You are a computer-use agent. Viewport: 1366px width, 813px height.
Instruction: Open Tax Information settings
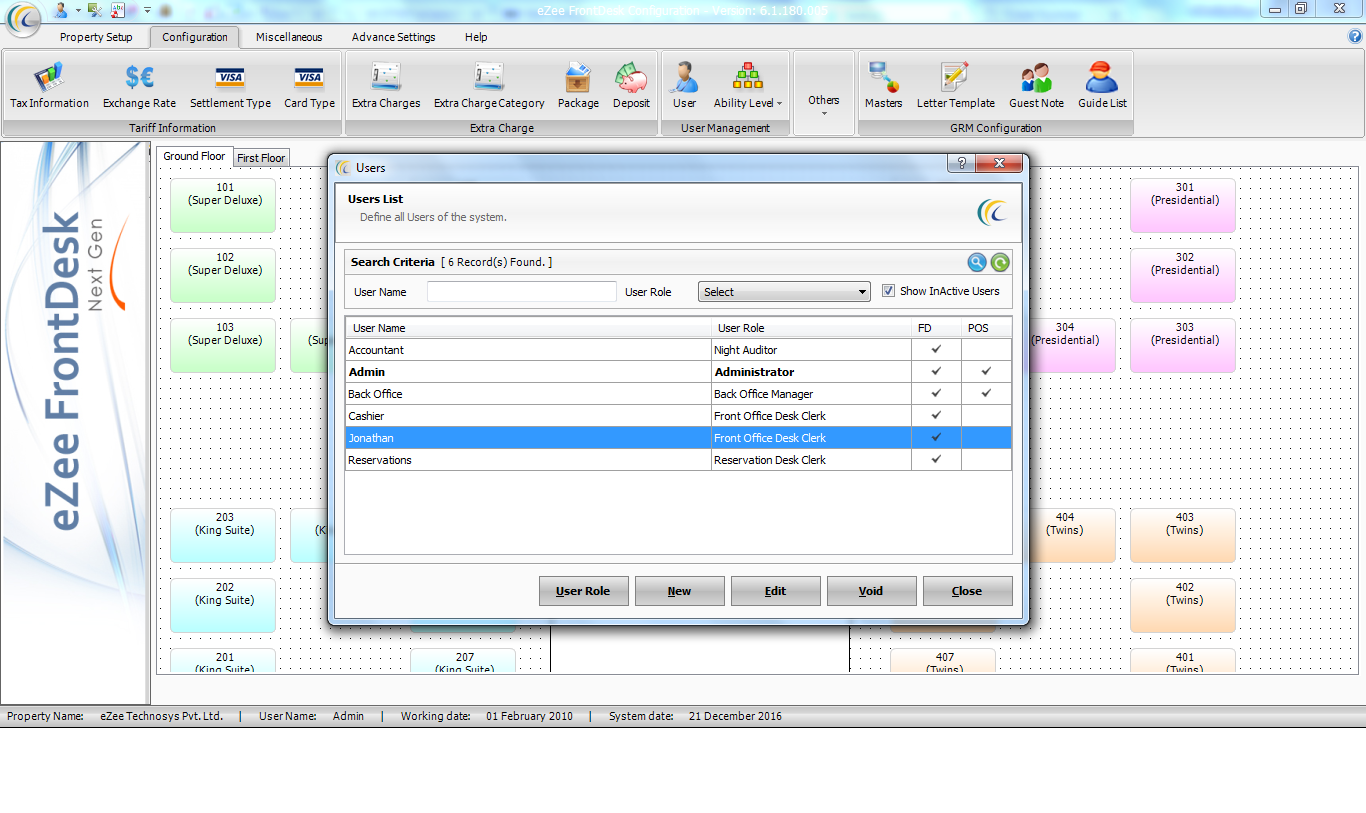point(49,86)
